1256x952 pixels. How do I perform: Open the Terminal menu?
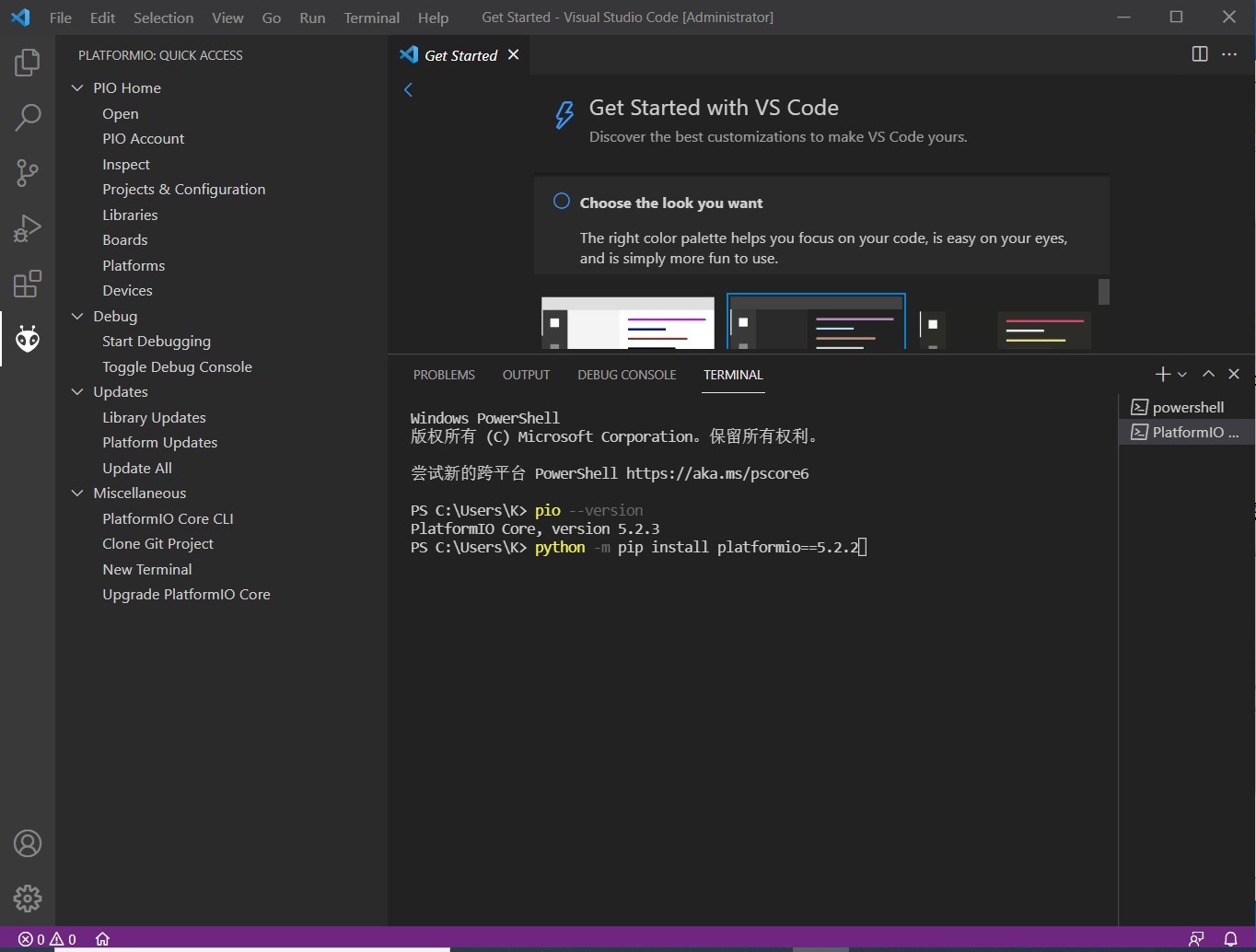click(371, 17)
